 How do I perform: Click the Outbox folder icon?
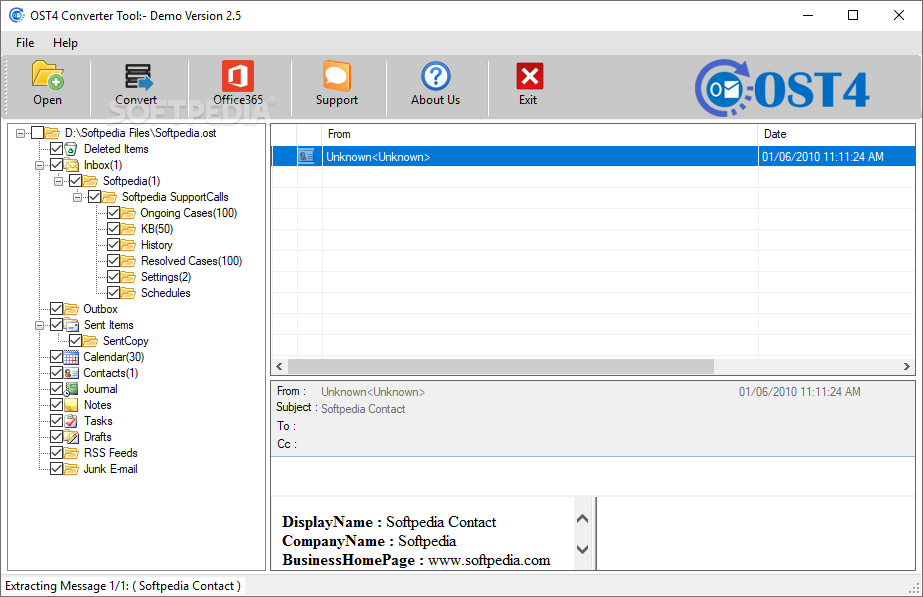click(x=71, y=309)
